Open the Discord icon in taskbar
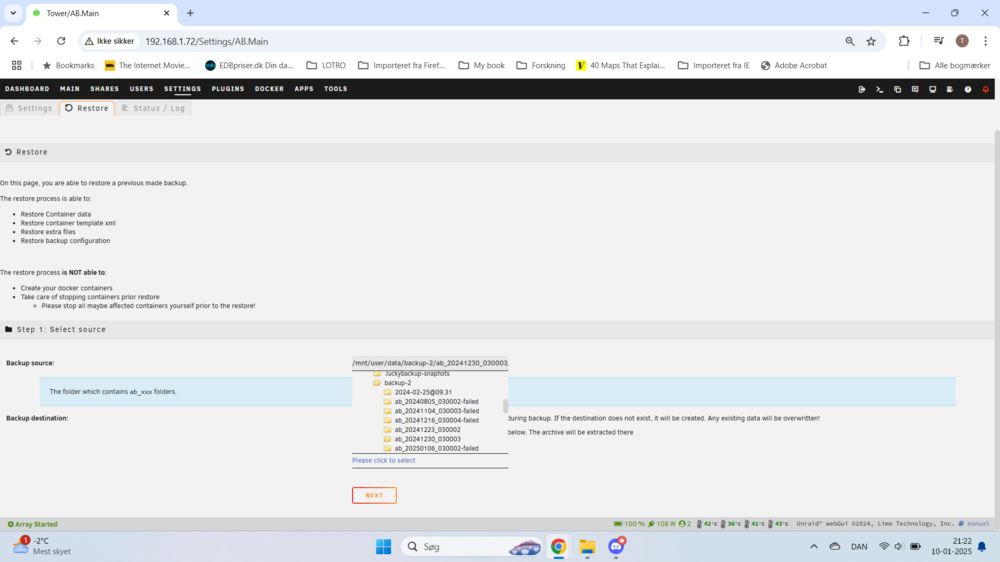1000x562 pixels. [x=616, y=546]
